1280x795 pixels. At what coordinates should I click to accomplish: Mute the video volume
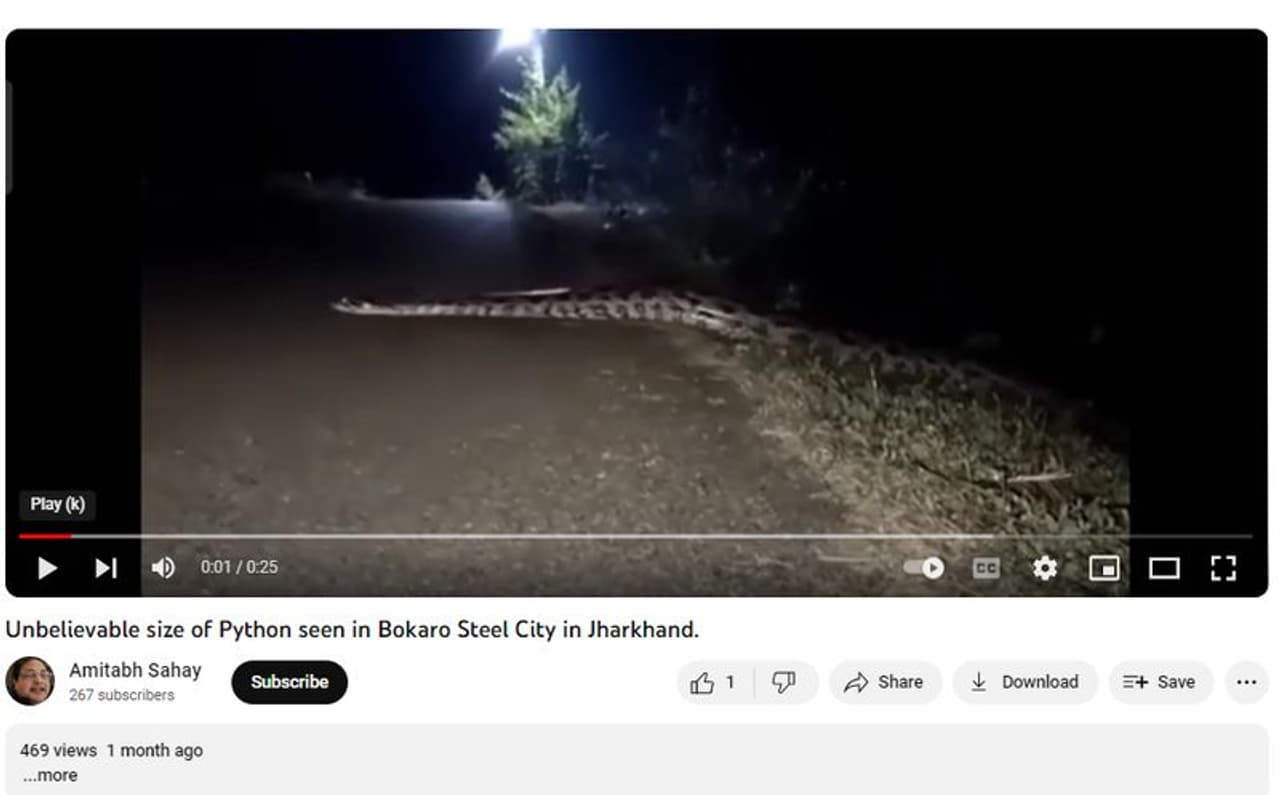tap(163, 568)
